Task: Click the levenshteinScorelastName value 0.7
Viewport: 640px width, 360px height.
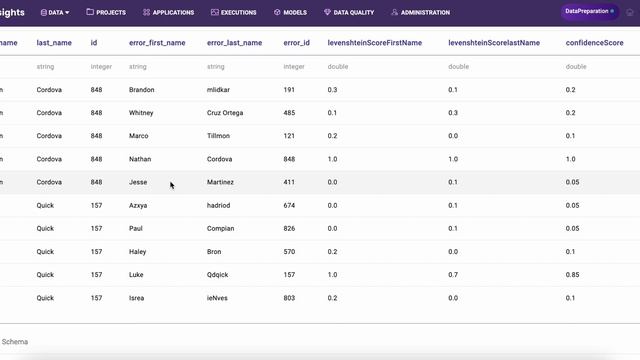Action: [x=453, y=275]
